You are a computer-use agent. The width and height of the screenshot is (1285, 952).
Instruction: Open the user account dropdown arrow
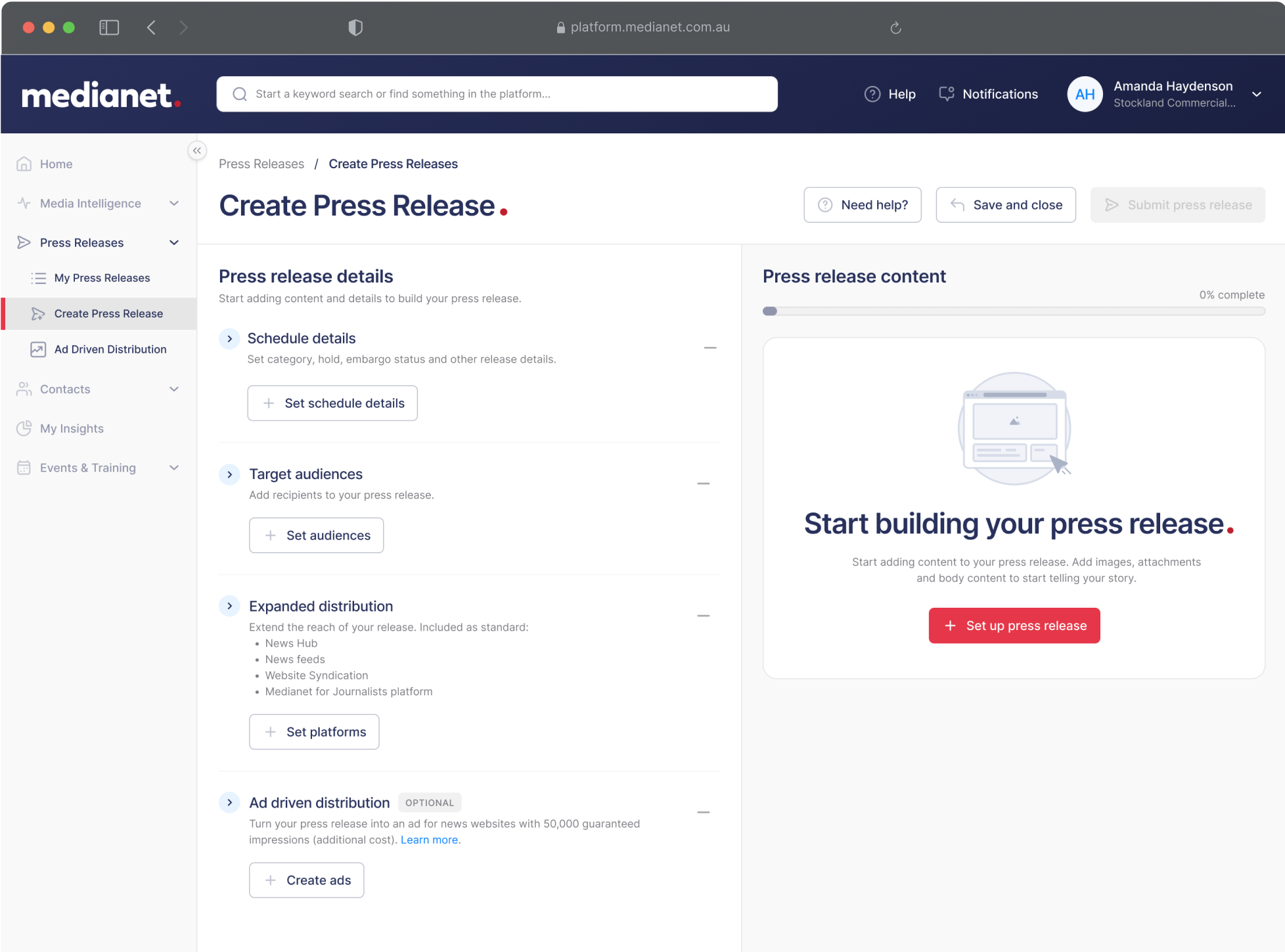1256,94
